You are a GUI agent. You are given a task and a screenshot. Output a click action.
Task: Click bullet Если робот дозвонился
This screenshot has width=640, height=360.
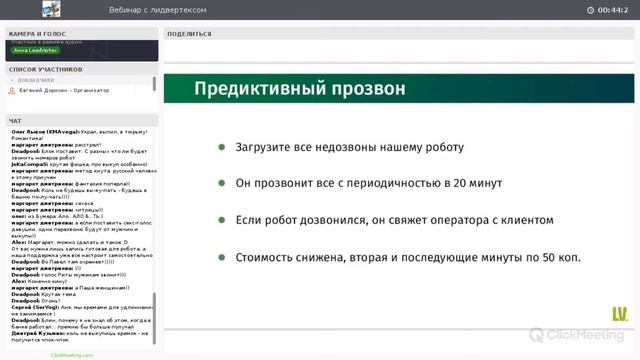click(x=394, y=220)
